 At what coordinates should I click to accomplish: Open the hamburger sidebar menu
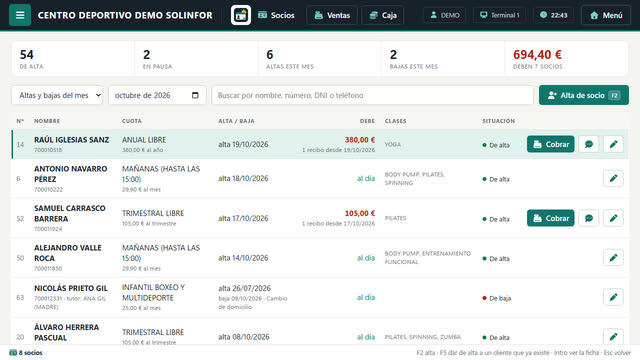click(20, 15)
